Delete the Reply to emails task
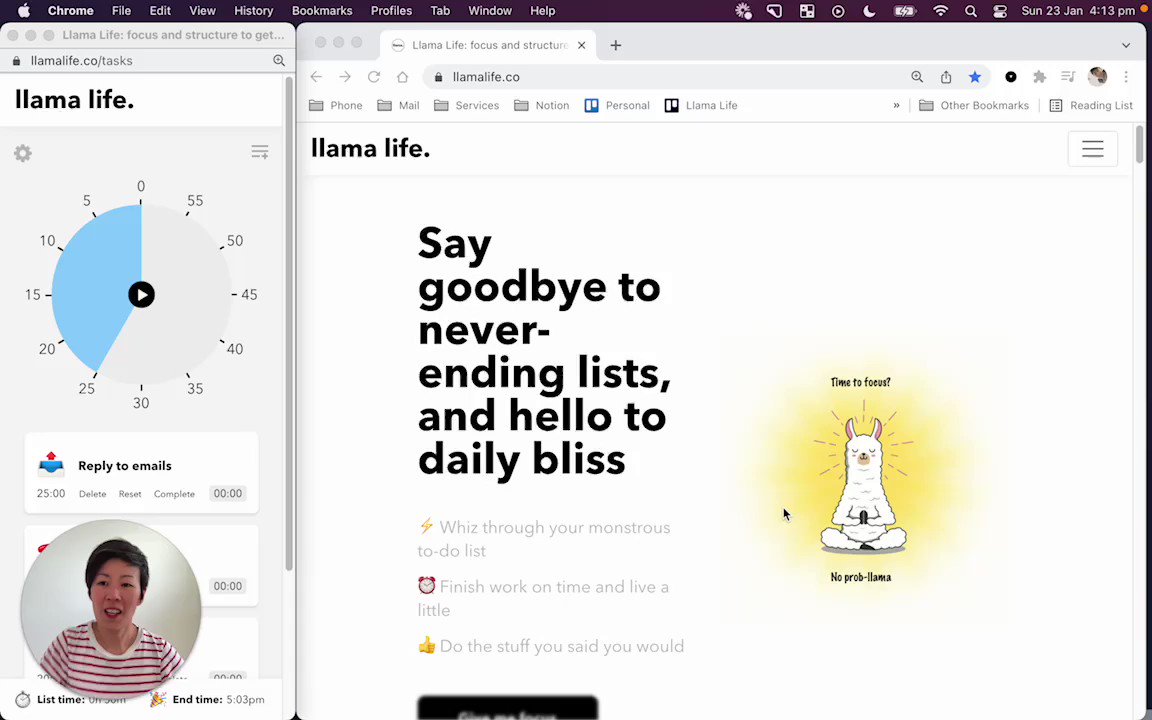The width and height of the screenshot is (1152, 720). (93, 494)
